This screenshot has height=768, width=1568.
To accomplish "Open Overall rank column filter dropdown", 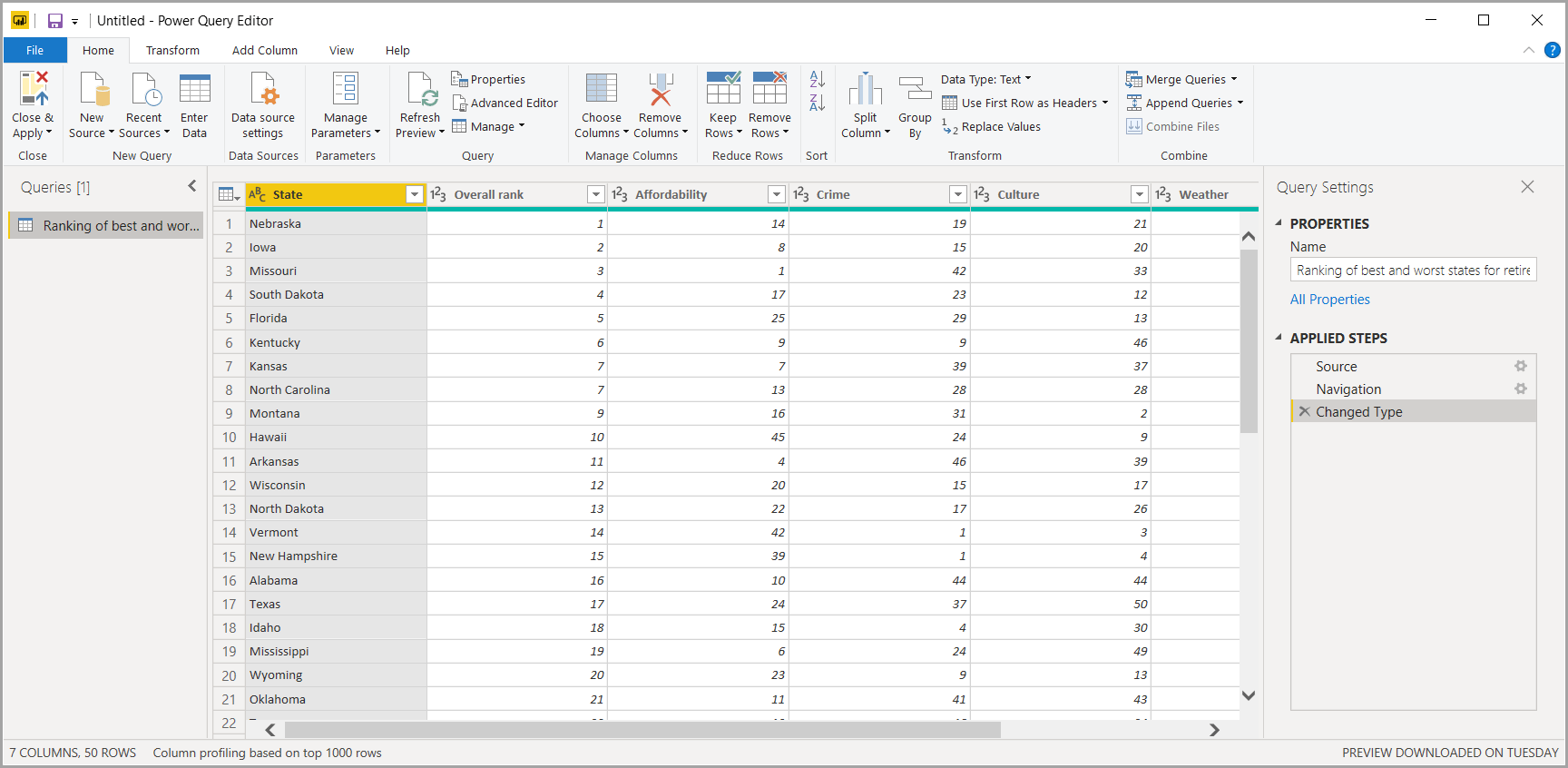I will (596, 194).
